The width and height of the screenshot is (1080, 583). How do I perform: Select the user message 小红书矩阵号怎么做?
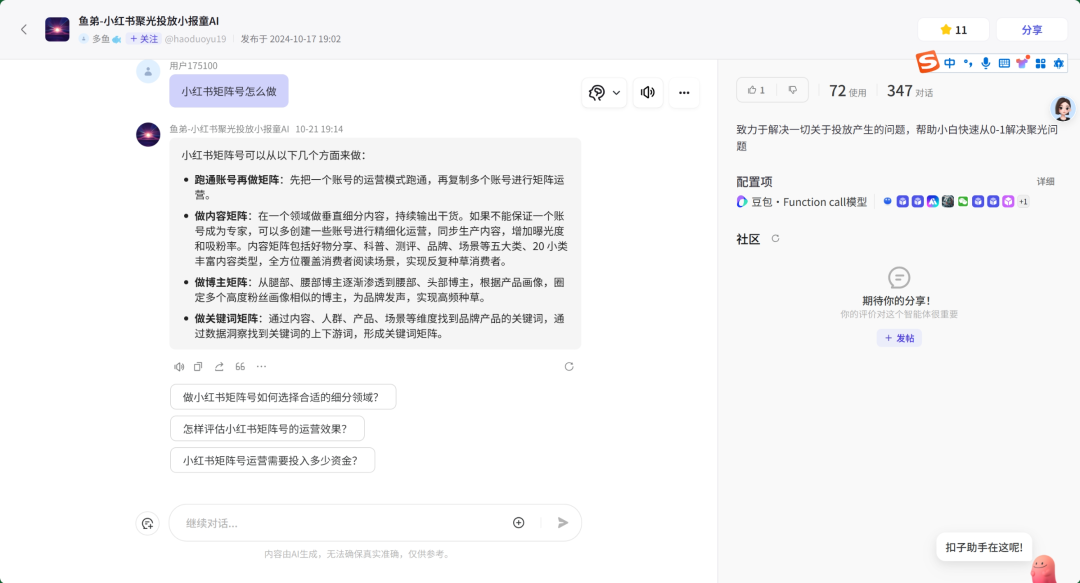(x=229, y=91)
